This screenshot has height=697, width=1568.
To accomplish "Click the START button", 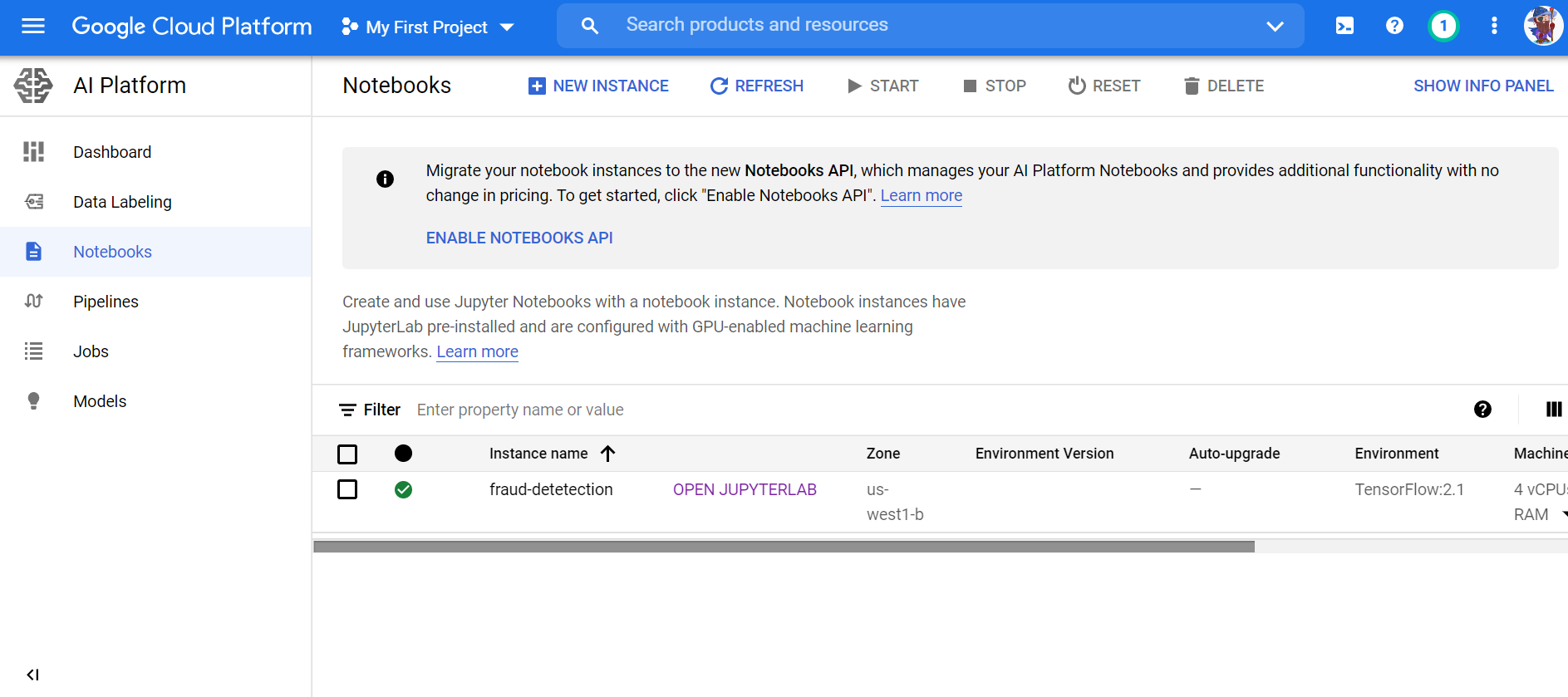I will pos(882,86).
